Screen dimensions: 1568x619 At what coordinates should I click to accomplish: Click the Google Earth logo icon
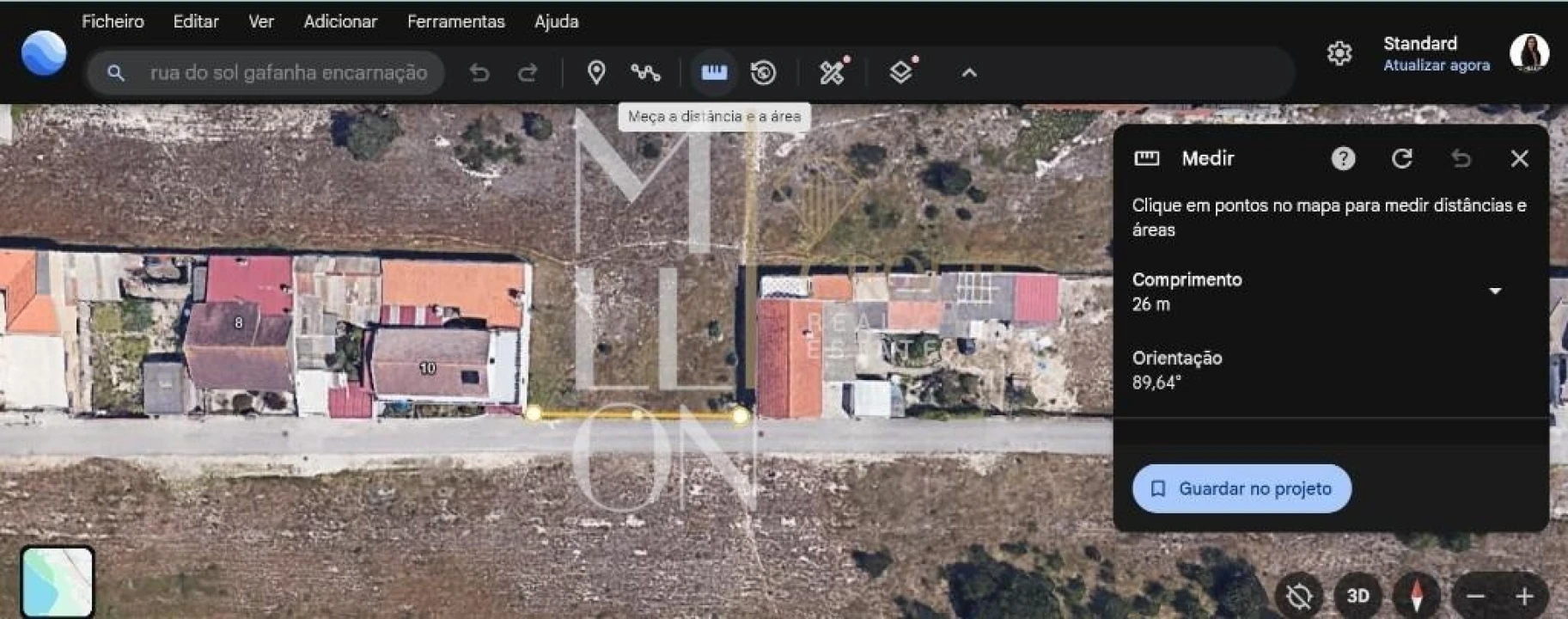[x=44, y=53]
